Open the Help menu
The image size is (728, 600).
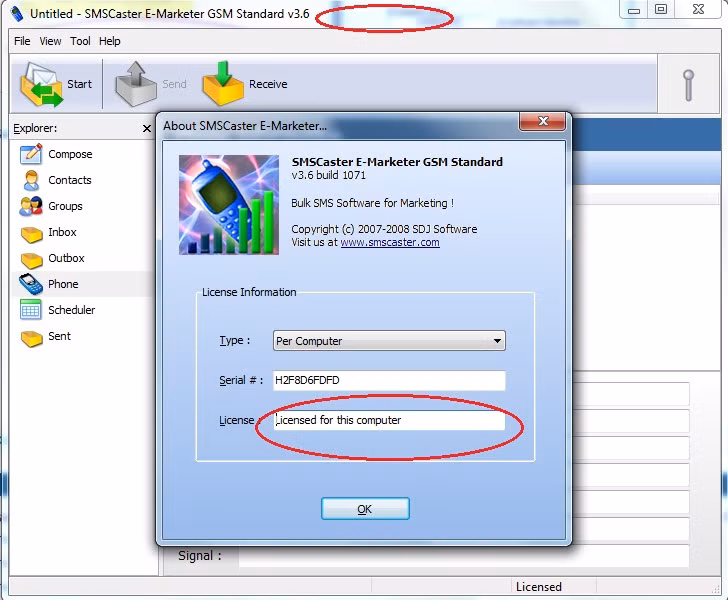(110, 41)
